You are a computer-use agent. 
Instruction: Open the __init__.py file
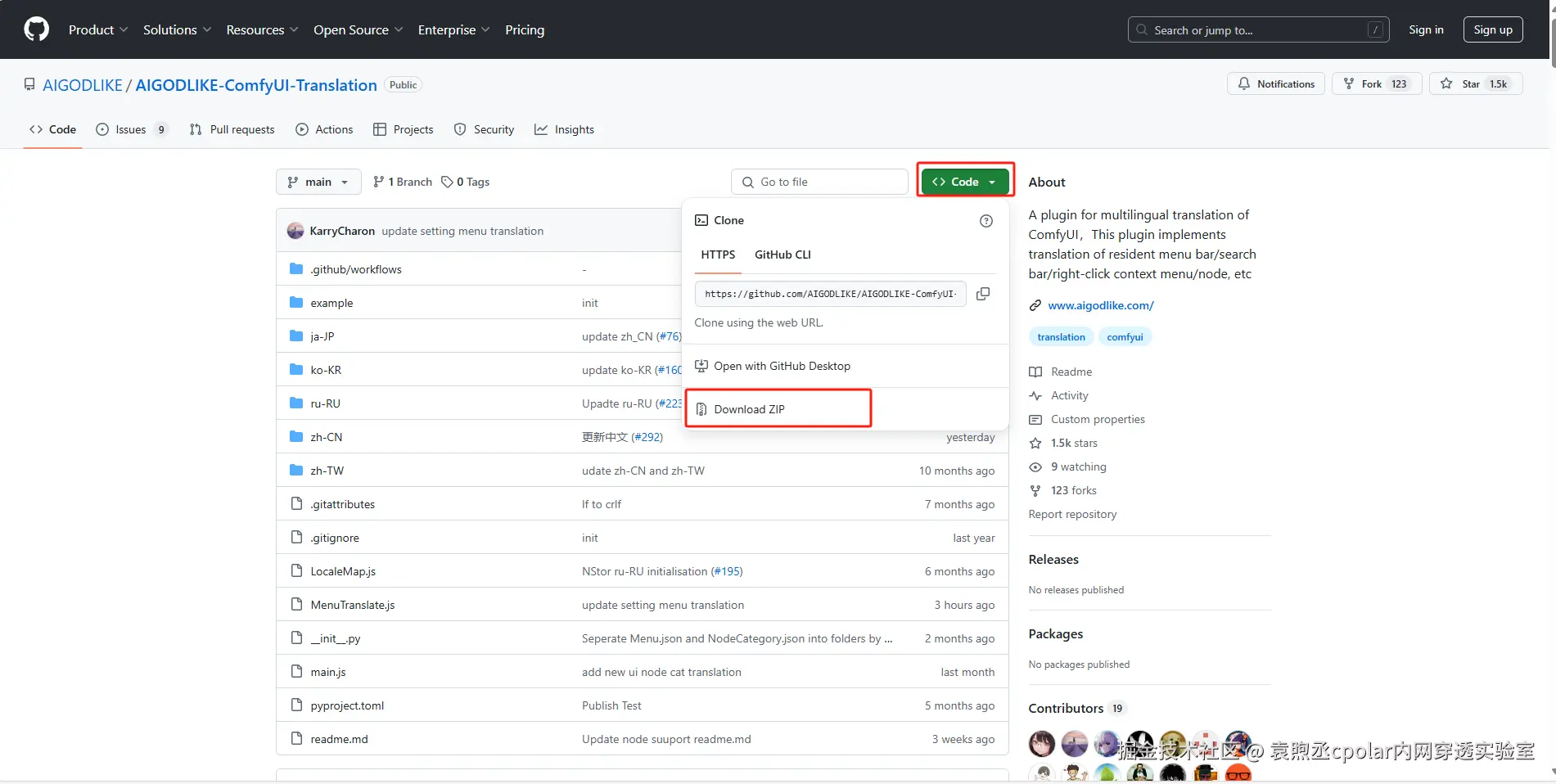336,638
